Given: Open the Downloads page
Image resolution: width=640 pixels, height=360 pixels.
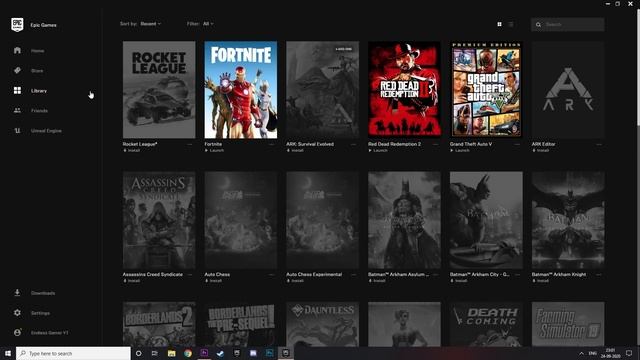Looking at the screenshot, I should tap(43, 293).
